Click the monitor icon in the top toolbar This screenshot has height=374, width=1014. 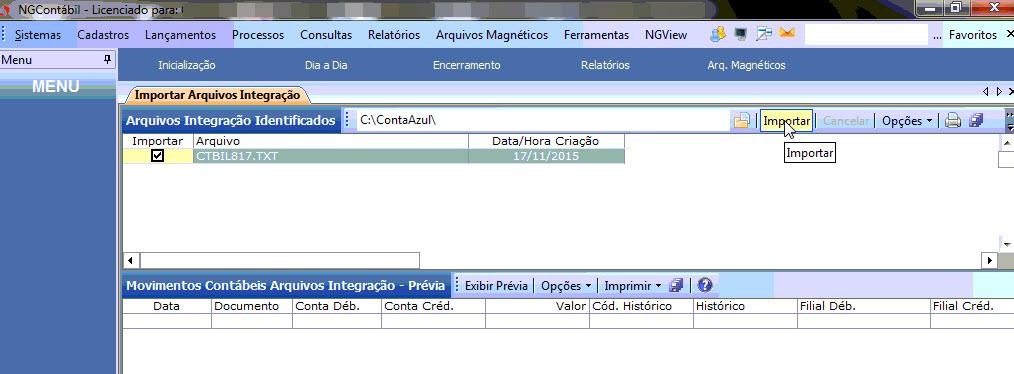[x=741, y=34]
